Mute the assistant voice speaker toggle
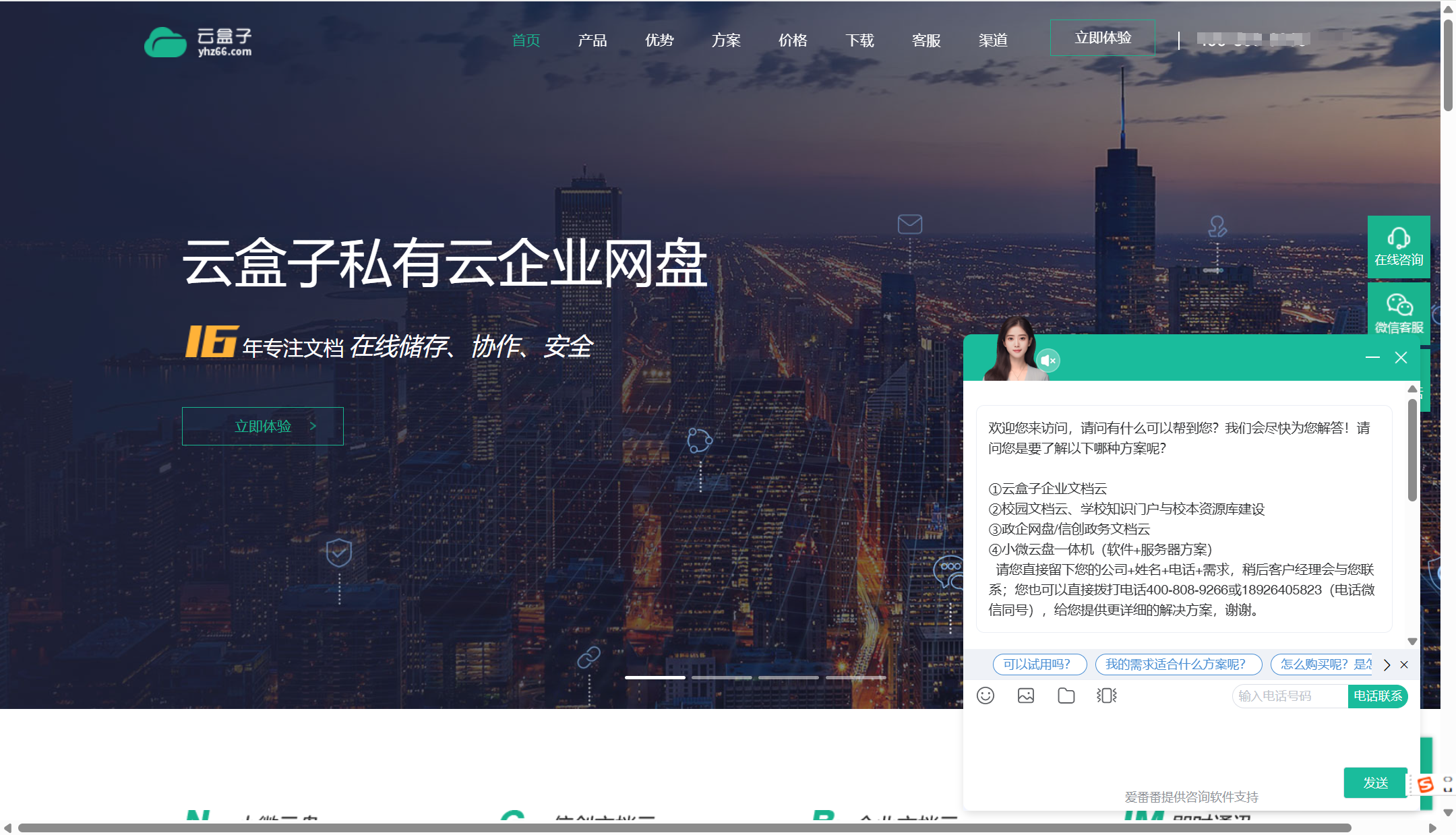The height and width of the screenshot is (835, 1456). click(x=1049, y=361)
